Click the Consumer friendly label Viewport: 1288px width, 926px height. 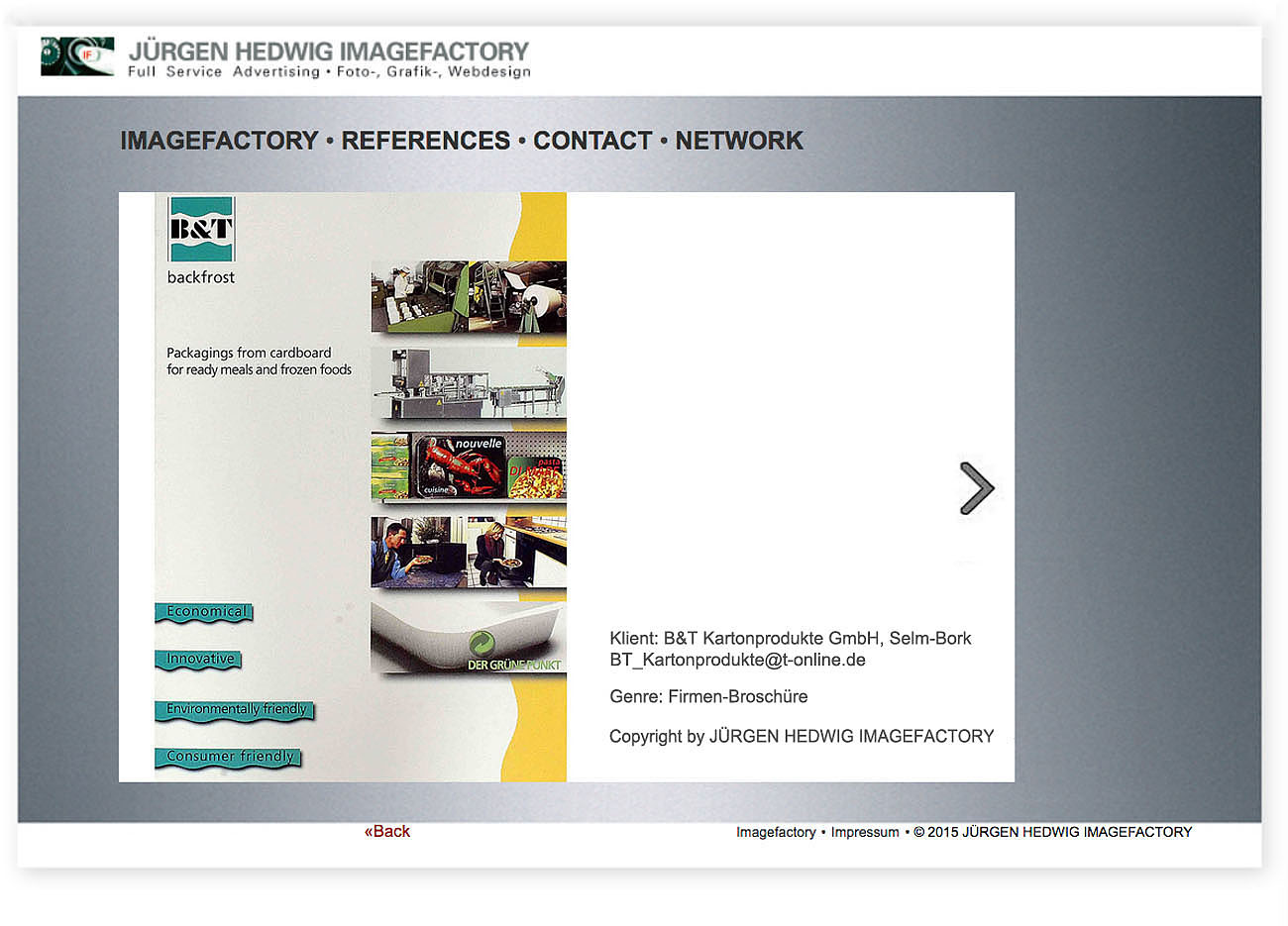coord(229,757)
